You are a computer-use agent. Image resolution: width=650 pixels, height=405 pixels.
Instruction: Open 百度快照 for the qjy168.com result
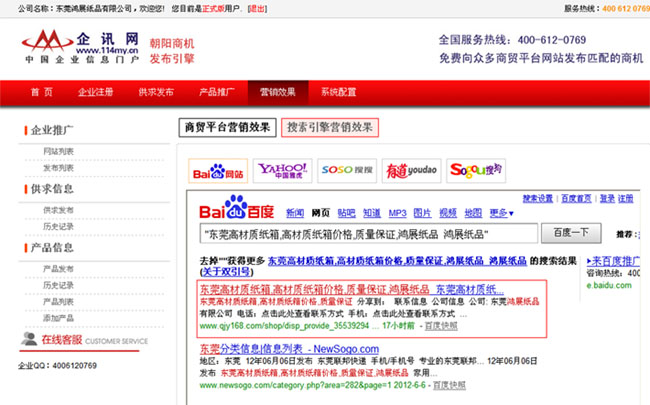point(441,326)
